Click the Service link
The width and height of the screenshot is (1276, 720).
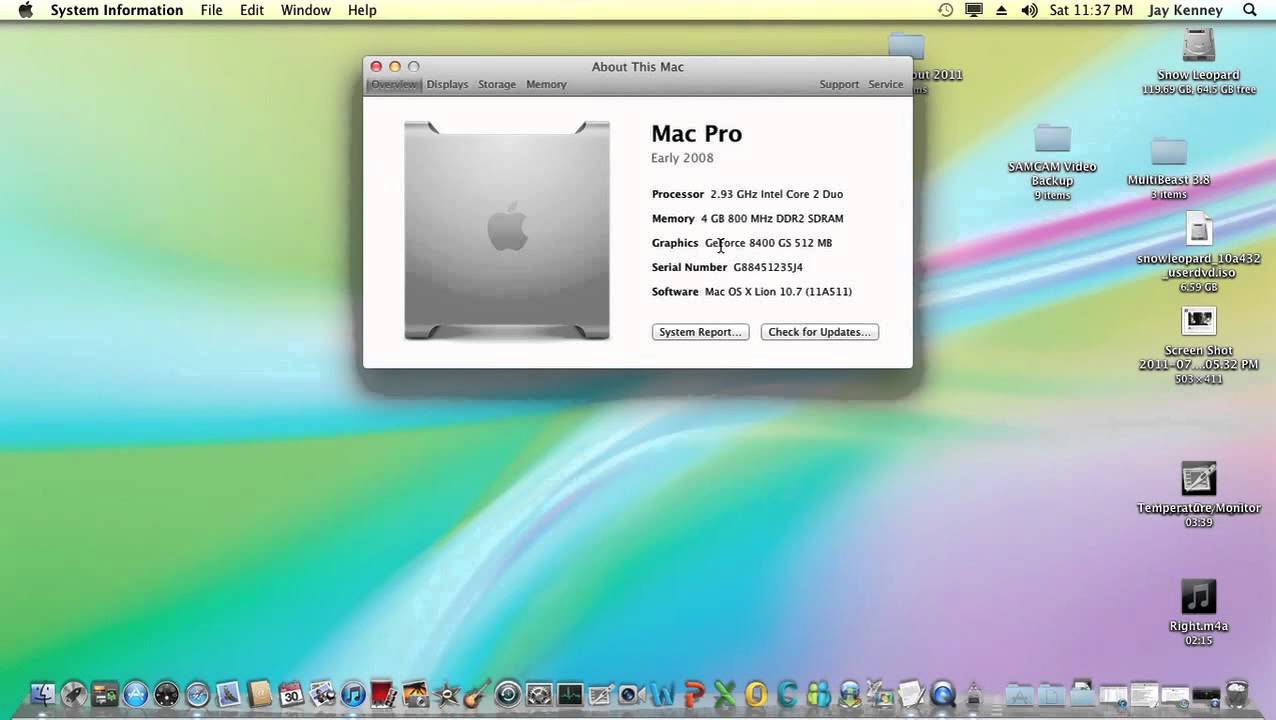click(885, 84)
